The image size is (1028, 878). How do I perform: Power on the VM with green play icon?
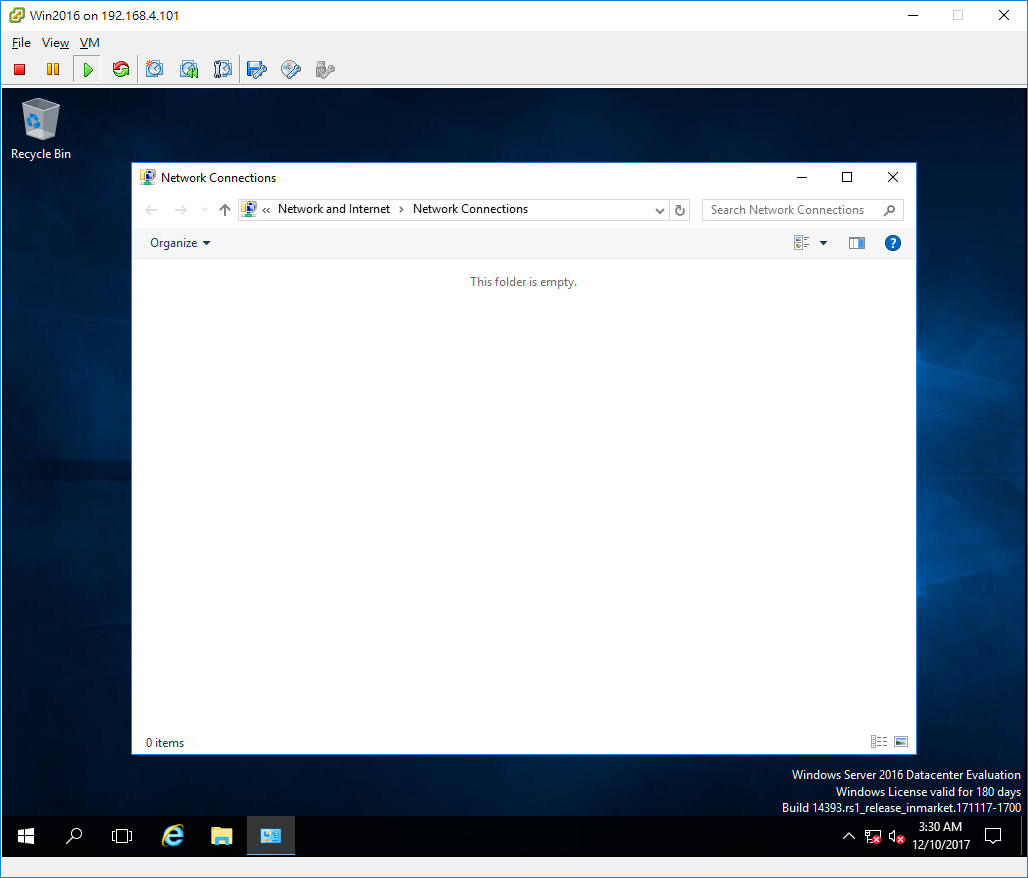88,70
